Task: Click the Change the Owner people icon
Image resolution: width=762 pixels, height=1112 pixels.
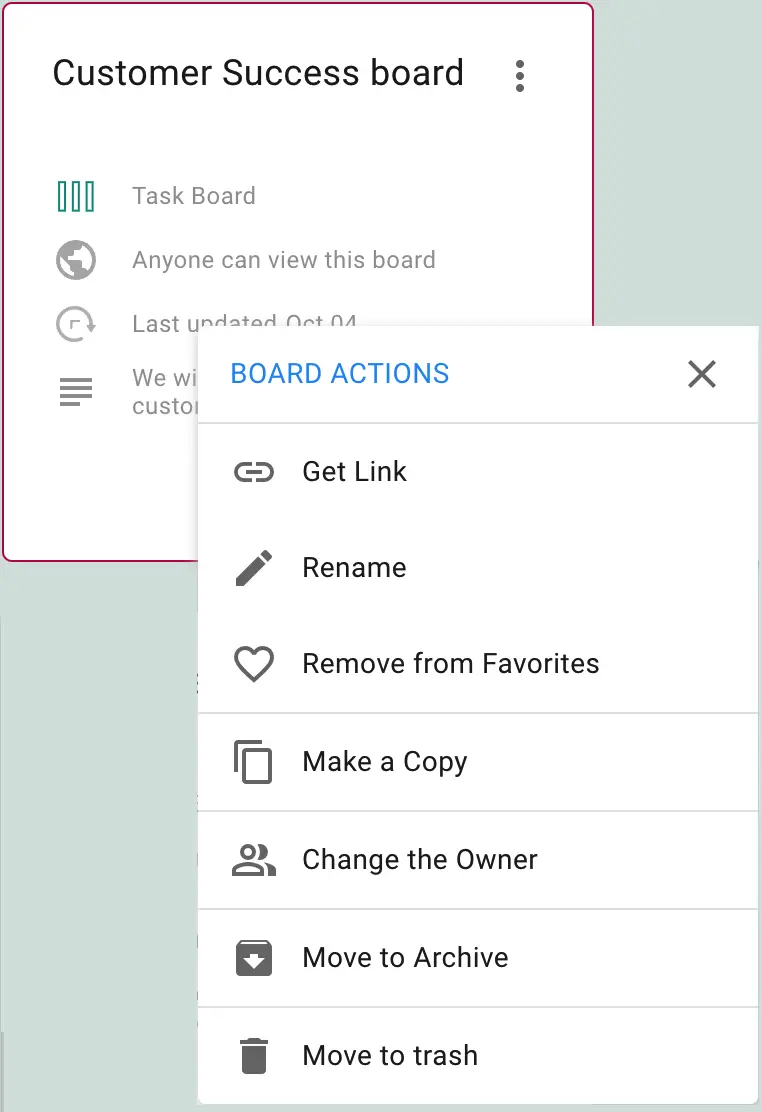Action: [x=254, y=860]
